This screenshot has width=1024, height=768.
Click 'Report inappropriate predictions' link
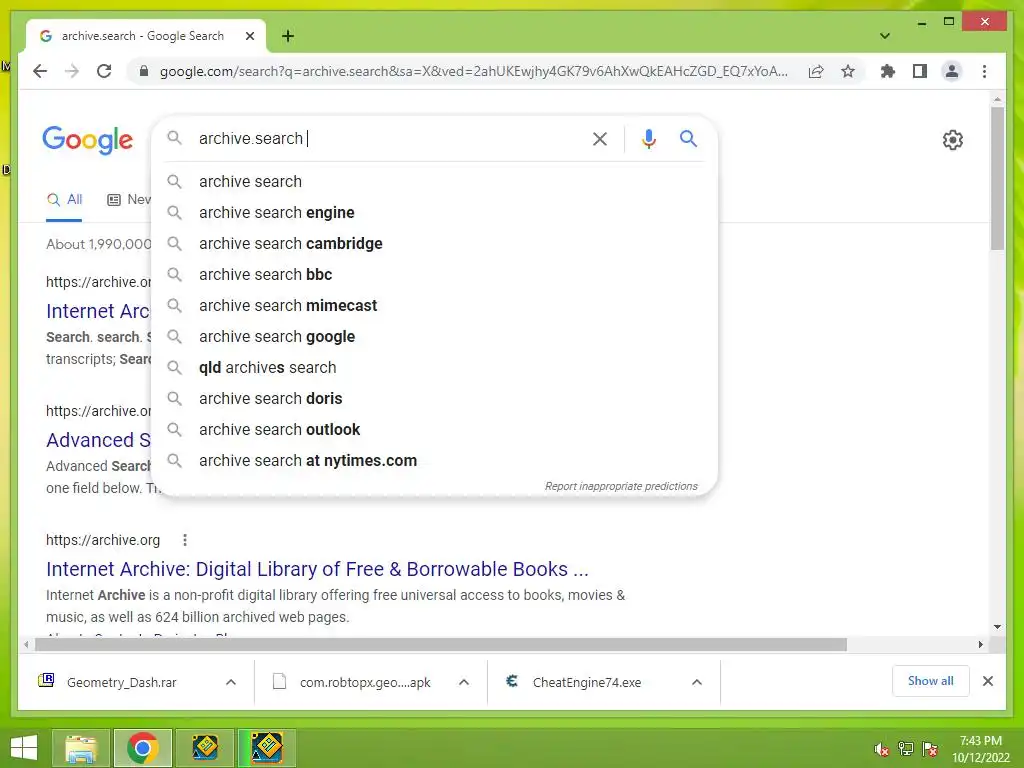pos(621,487)
